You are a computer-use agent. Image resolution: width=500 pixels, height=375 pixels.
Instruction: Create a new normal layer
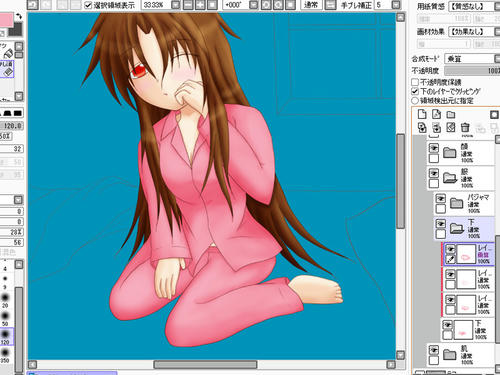point(422,114)
